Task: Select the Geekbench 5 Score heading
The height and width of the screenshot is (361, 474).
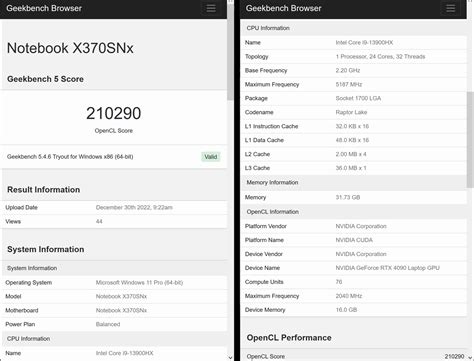Action: tap(45, 79)
